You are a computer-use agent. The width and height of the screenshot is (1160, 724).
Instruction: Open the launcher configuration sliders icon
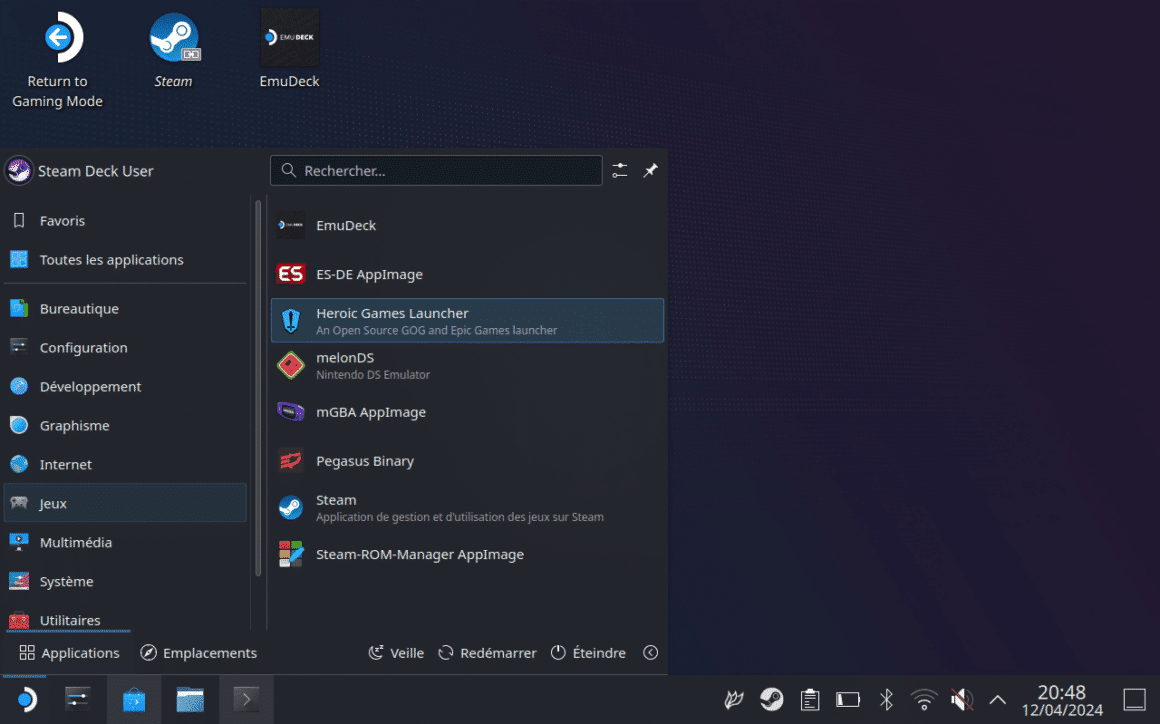620,171
